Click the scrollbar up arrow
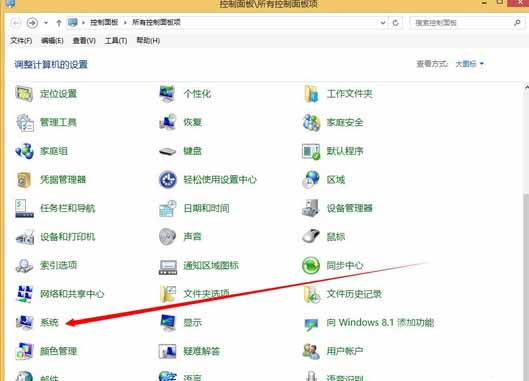The height and width of the screenshot is (381, 529). point(526,87)
